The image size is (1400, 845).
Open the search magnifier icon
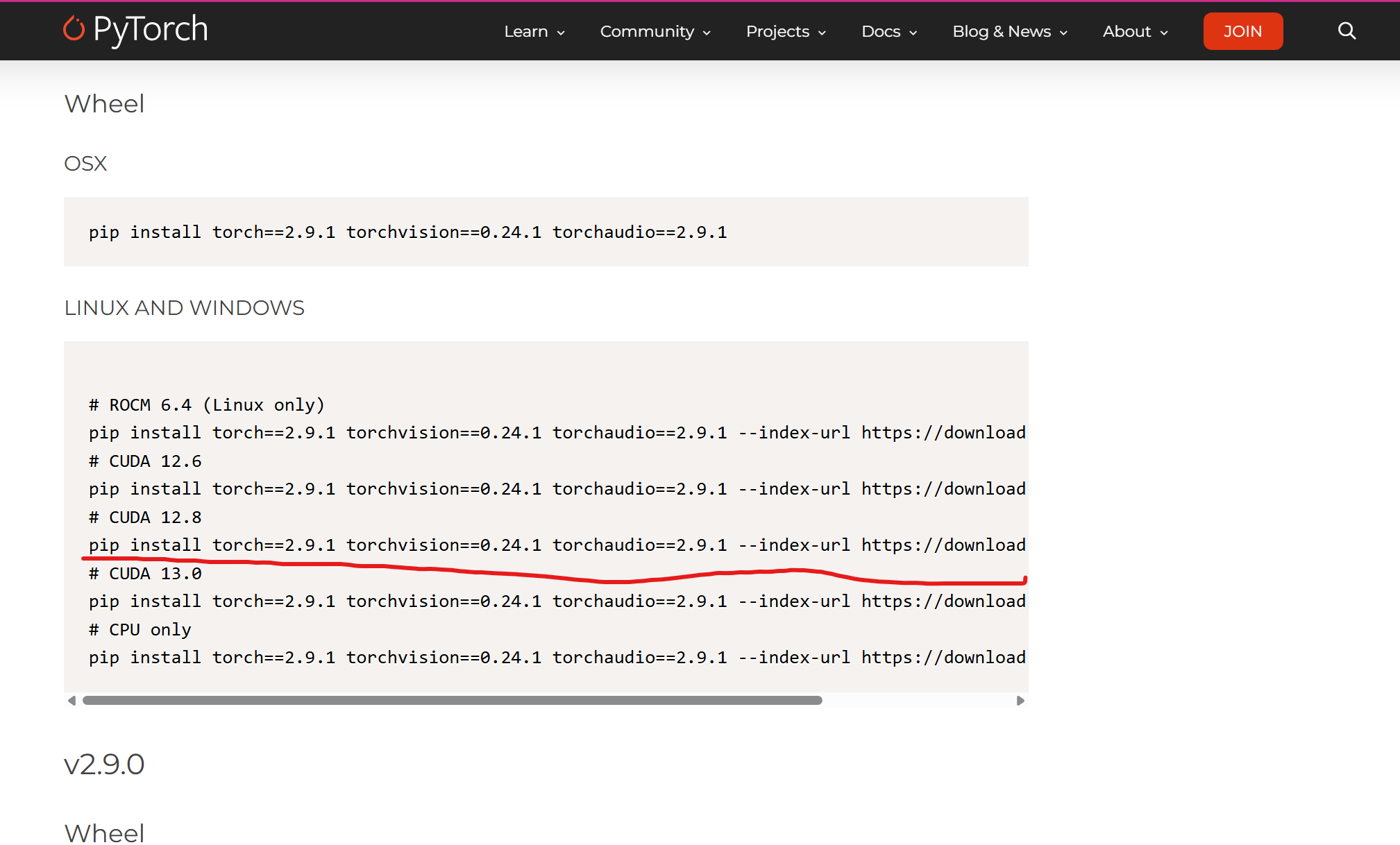click(1346, 31)
